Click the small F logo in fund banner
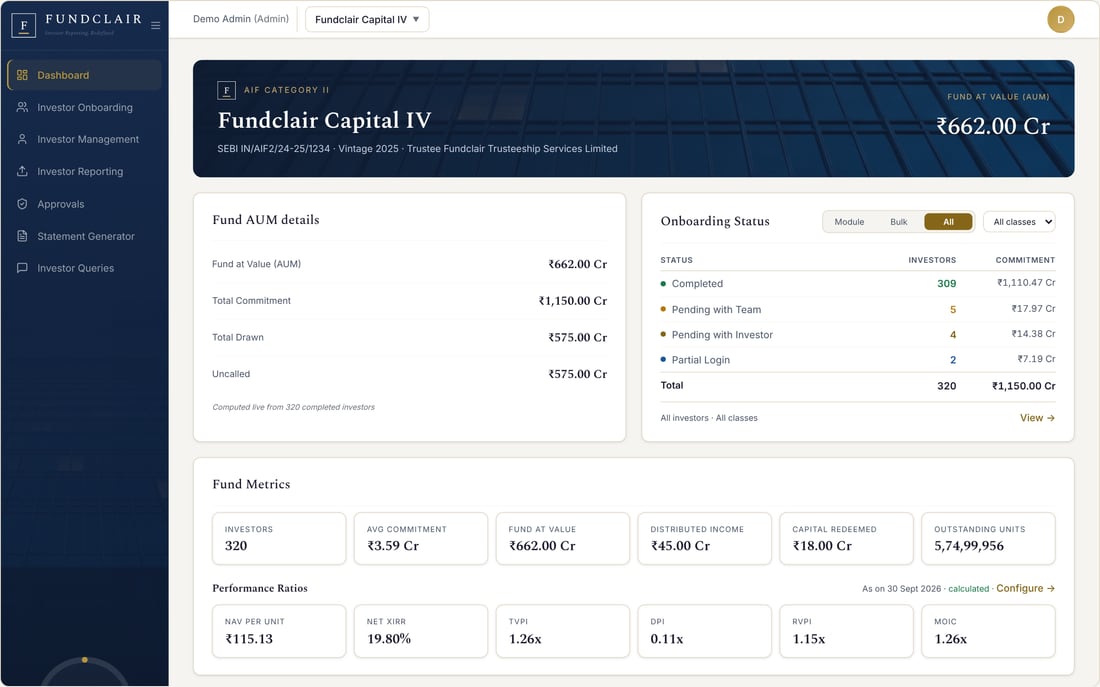This screenshot has height=687, width=1100. click(x=227, y=91)
